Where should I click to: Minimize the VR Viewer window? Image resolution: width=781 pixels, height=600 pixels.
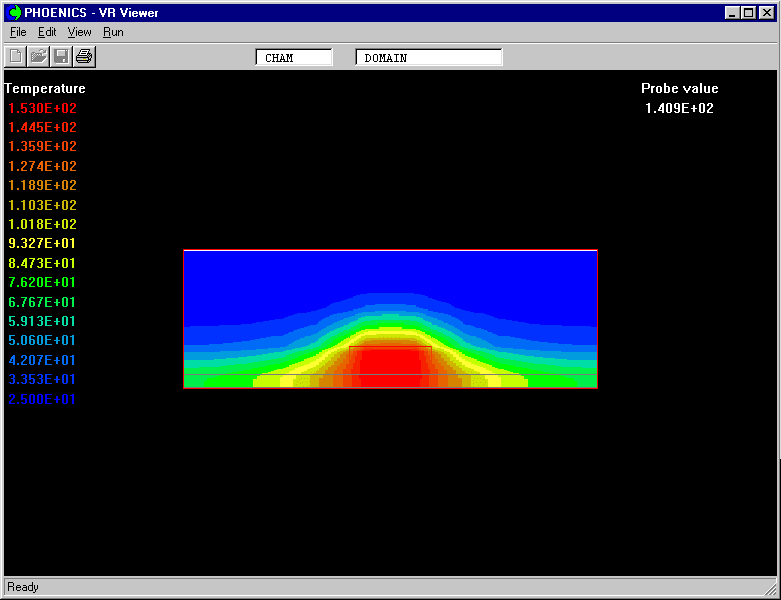(x=733, y=12)
